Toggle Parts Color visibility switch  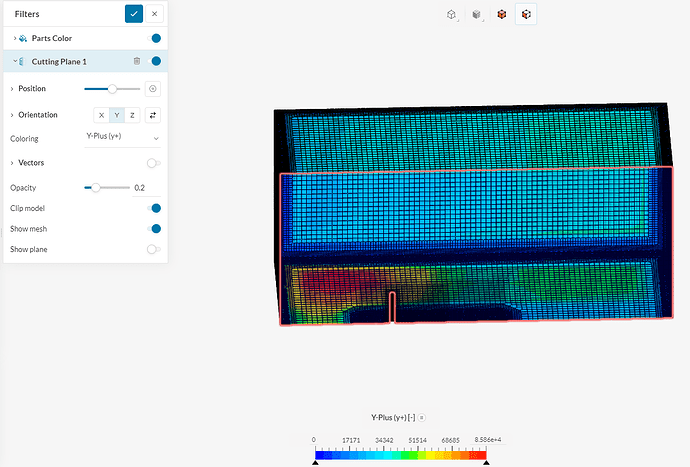(x=155, y=38)
